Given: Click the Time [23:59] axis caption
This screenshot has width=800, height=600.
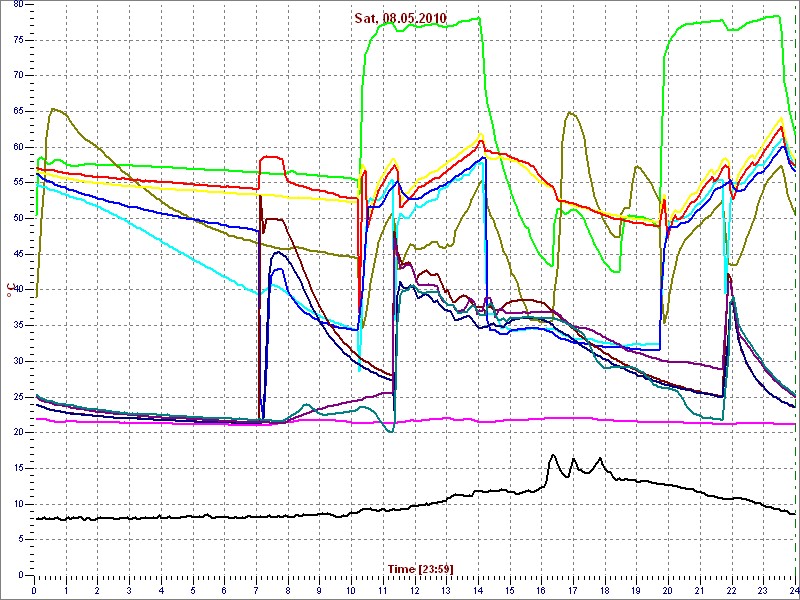Looking at the screenshot, I should point(420,568).
